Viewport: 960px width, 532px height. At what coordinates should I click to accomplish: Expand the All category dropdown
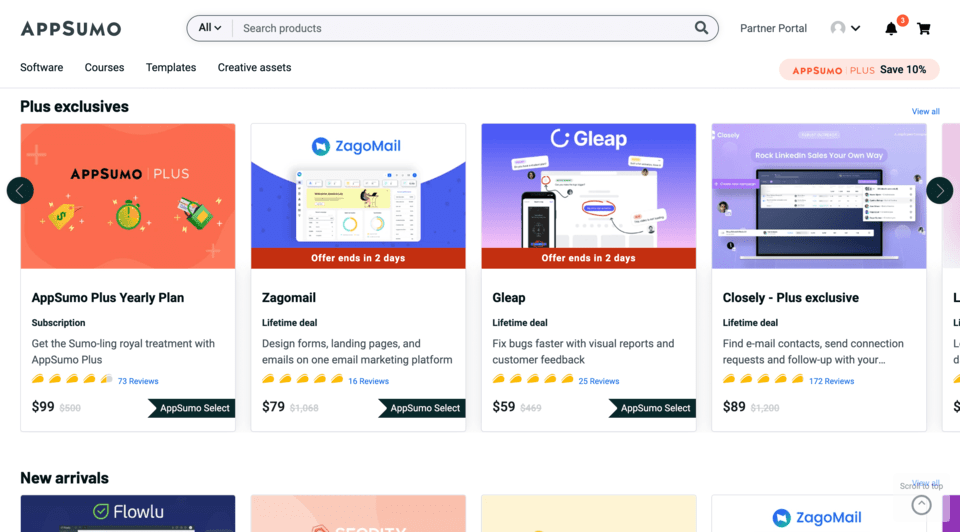[209, 28]
